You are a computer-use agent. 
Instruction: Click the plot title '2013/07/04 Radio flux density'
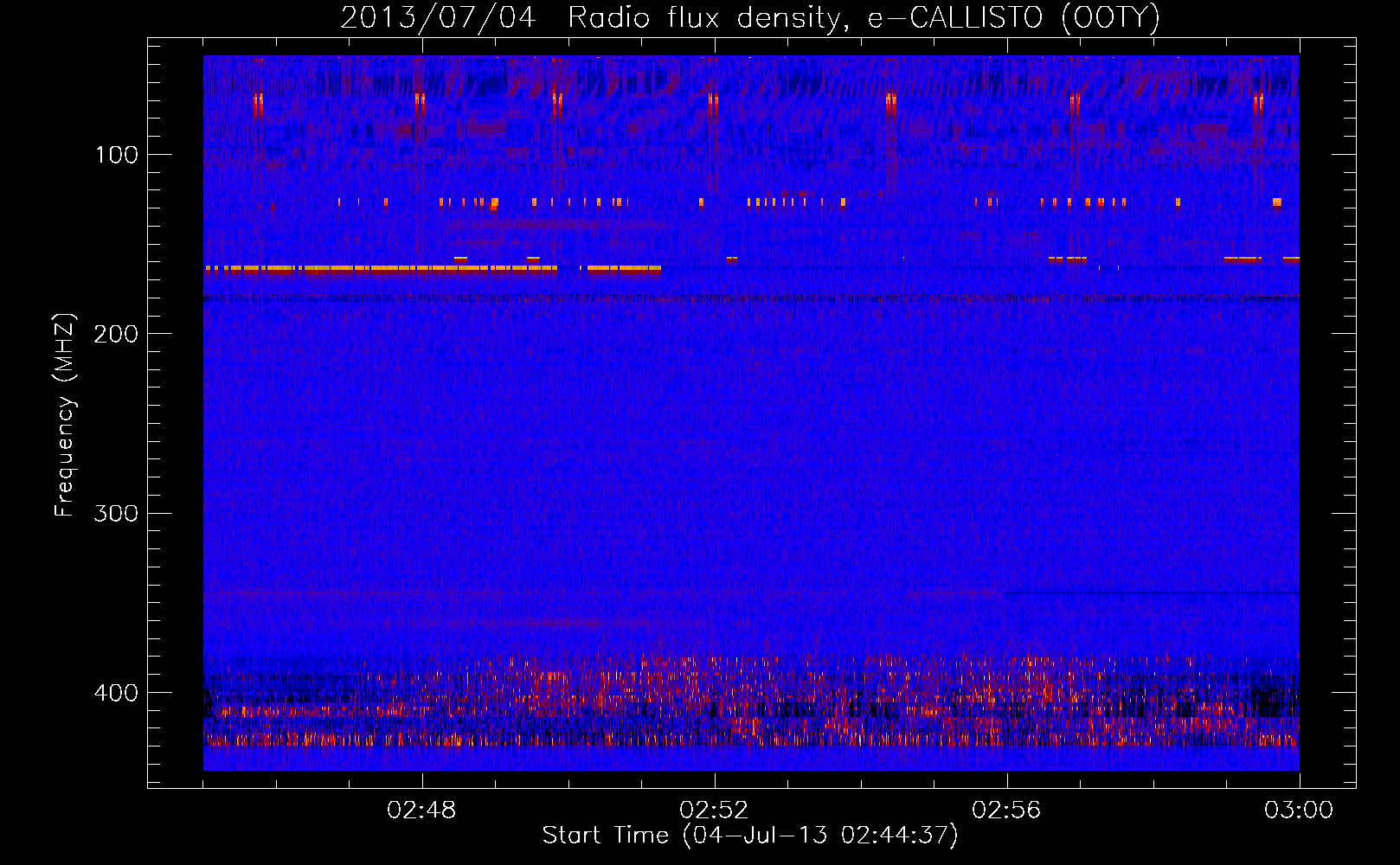750,18
